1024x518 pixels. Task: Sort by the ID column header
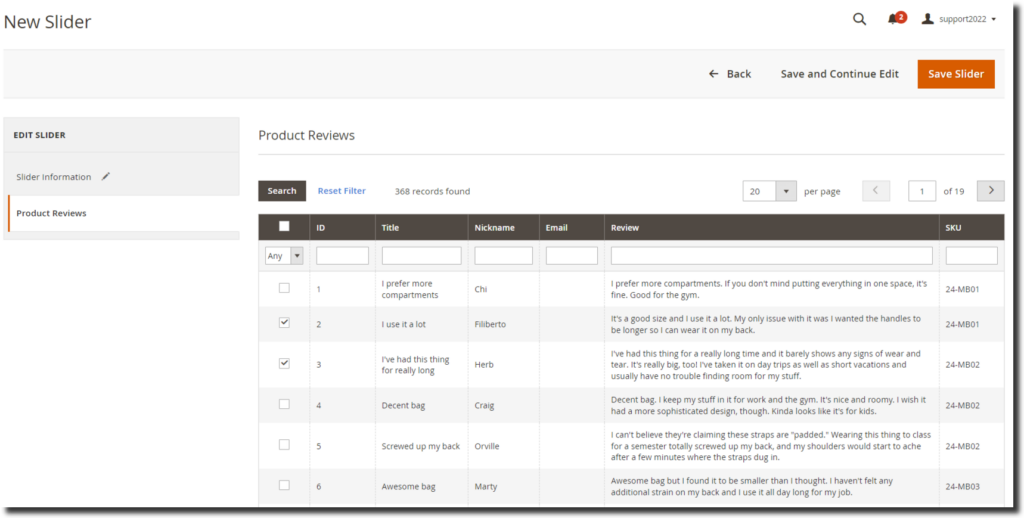click(321, 228)
